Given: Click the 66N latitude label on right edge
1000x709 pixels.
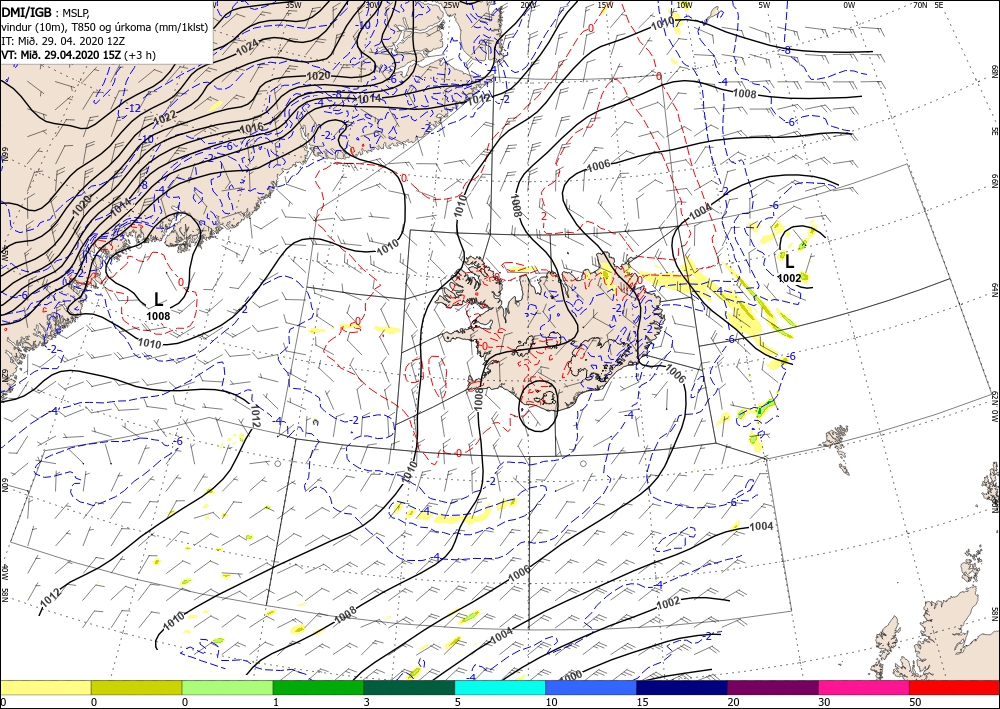Looking at the screenshot, I should [x=994, y=182].
